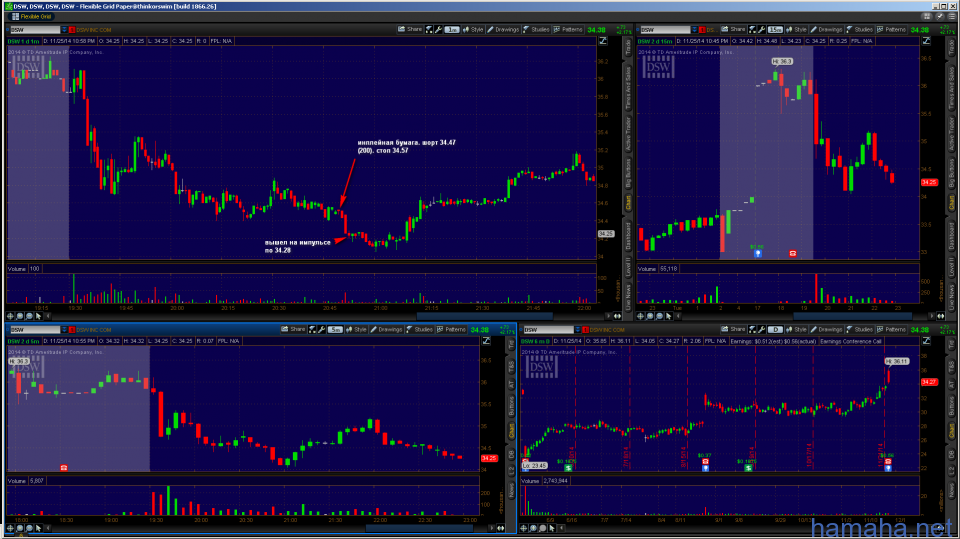
Task: Open Studies menu in the 1m chart
Action: [536, 29]
